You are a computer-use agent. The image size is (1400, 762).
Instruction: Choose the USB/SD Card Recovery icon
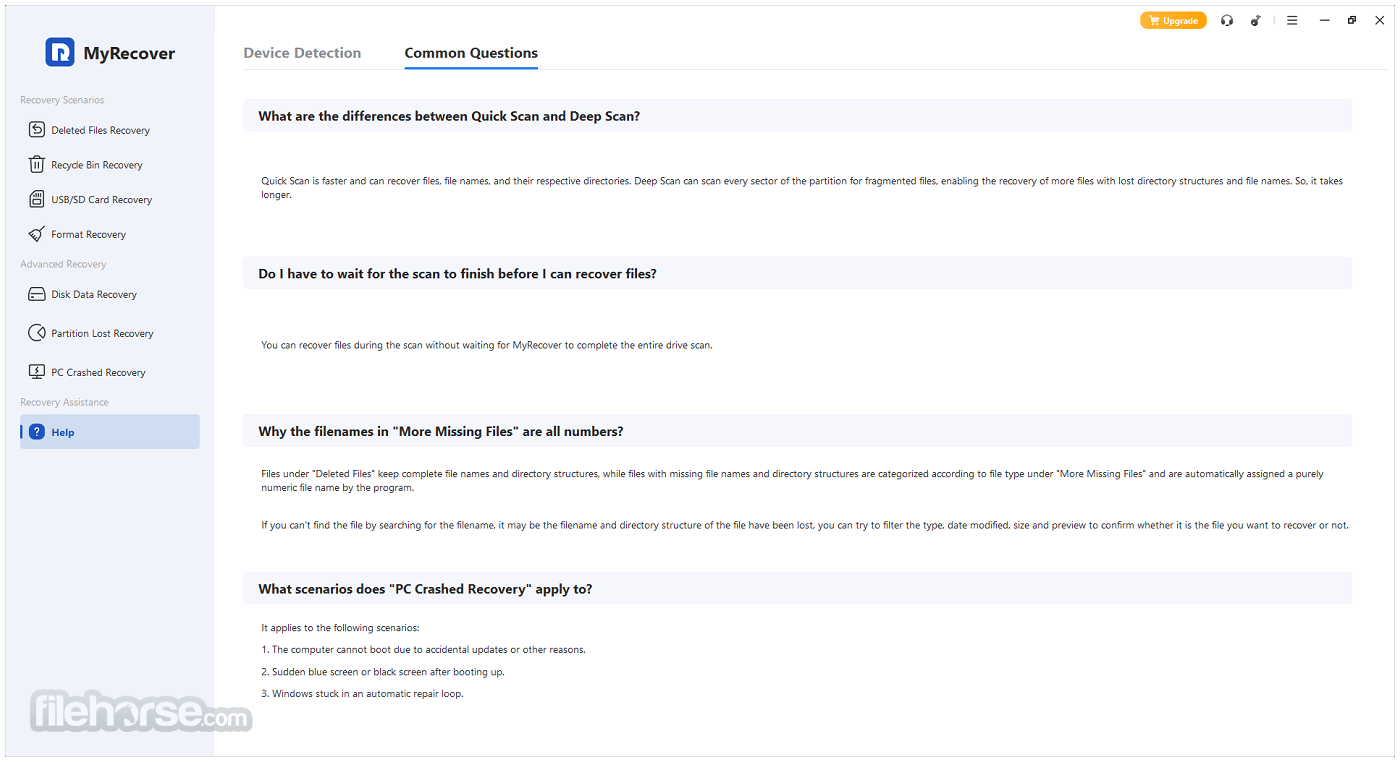click(36, 199)
